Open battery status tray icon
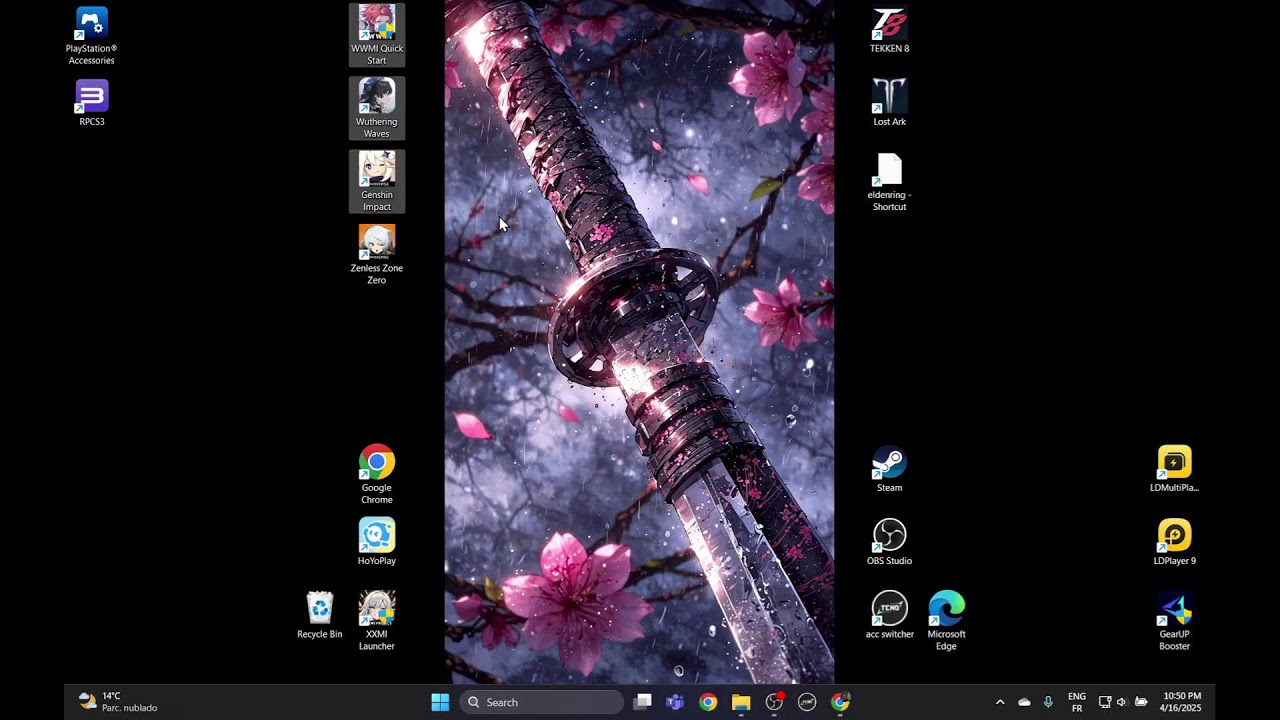The image size is (1280, 720). coord(1141,702)
